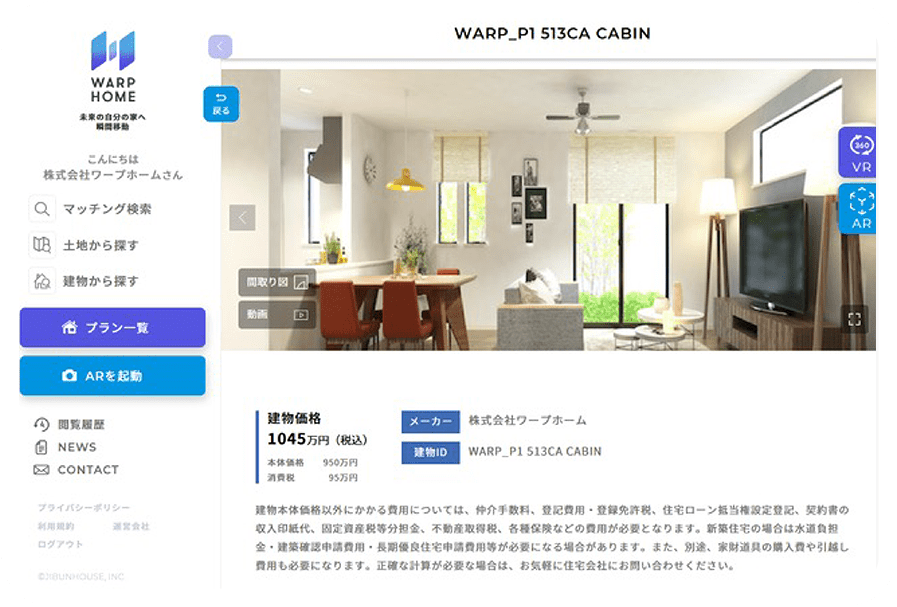Play the 動画 video

pyautogui.click(x=277, y=315)
